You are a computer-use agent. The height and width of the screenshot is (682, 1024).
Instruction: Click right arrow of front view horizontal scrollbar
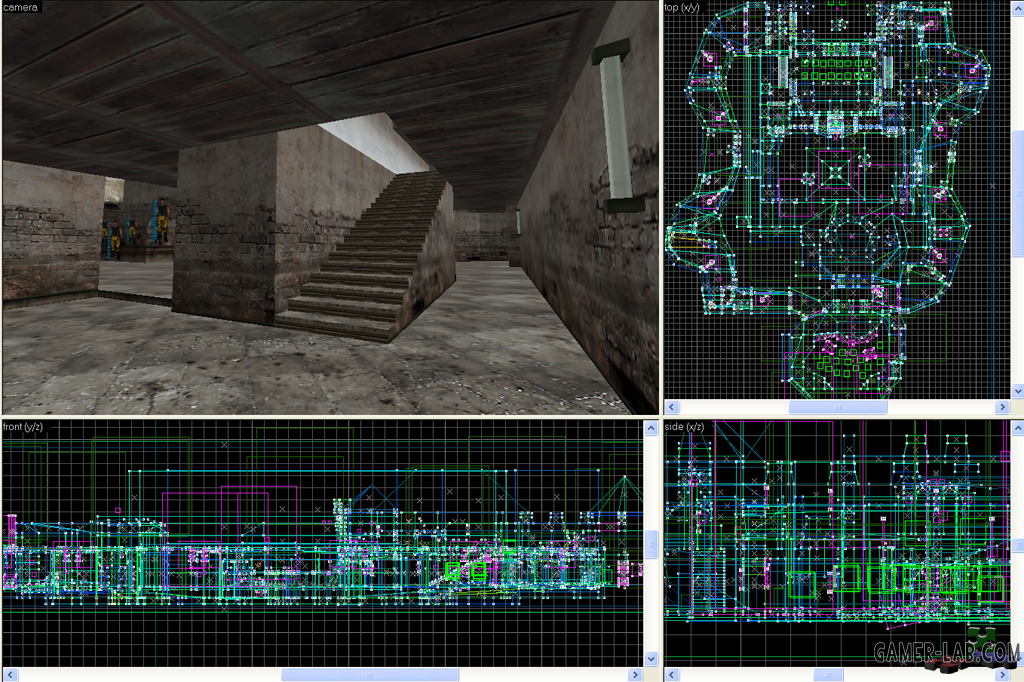(635, 674)
